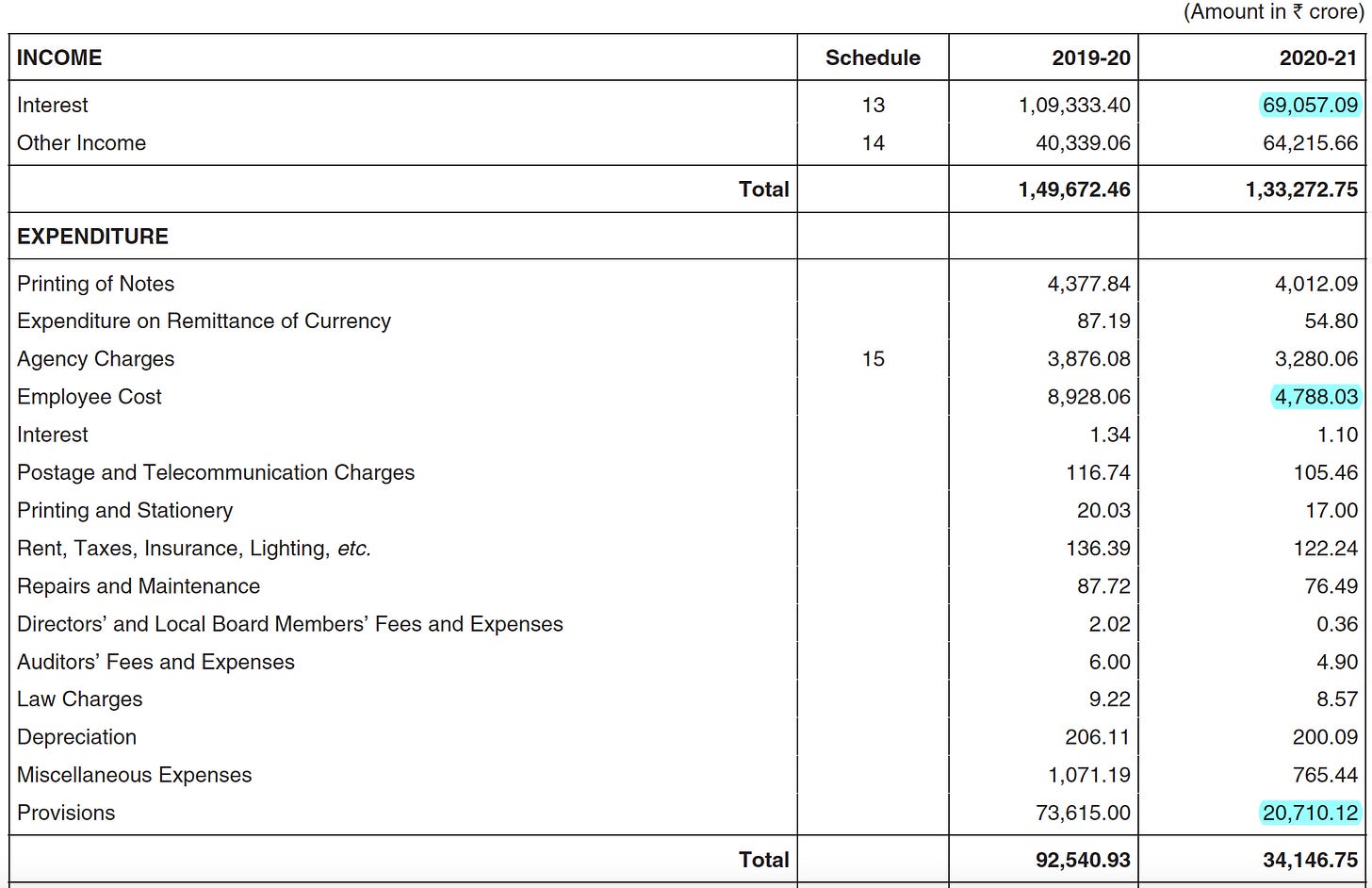Click Law Charges value 9.22
This screenshot has height=888, width=1372.
click(1110, 699)
